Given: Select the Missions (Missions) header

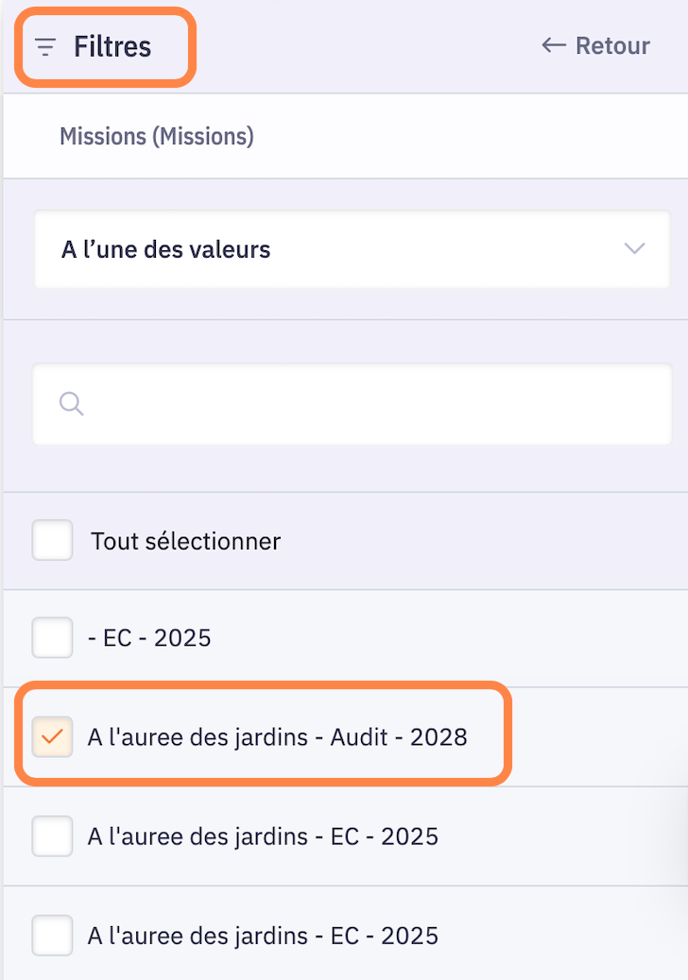Looking at the screenshot, I should pyautogui.click(x=157, y=136).
